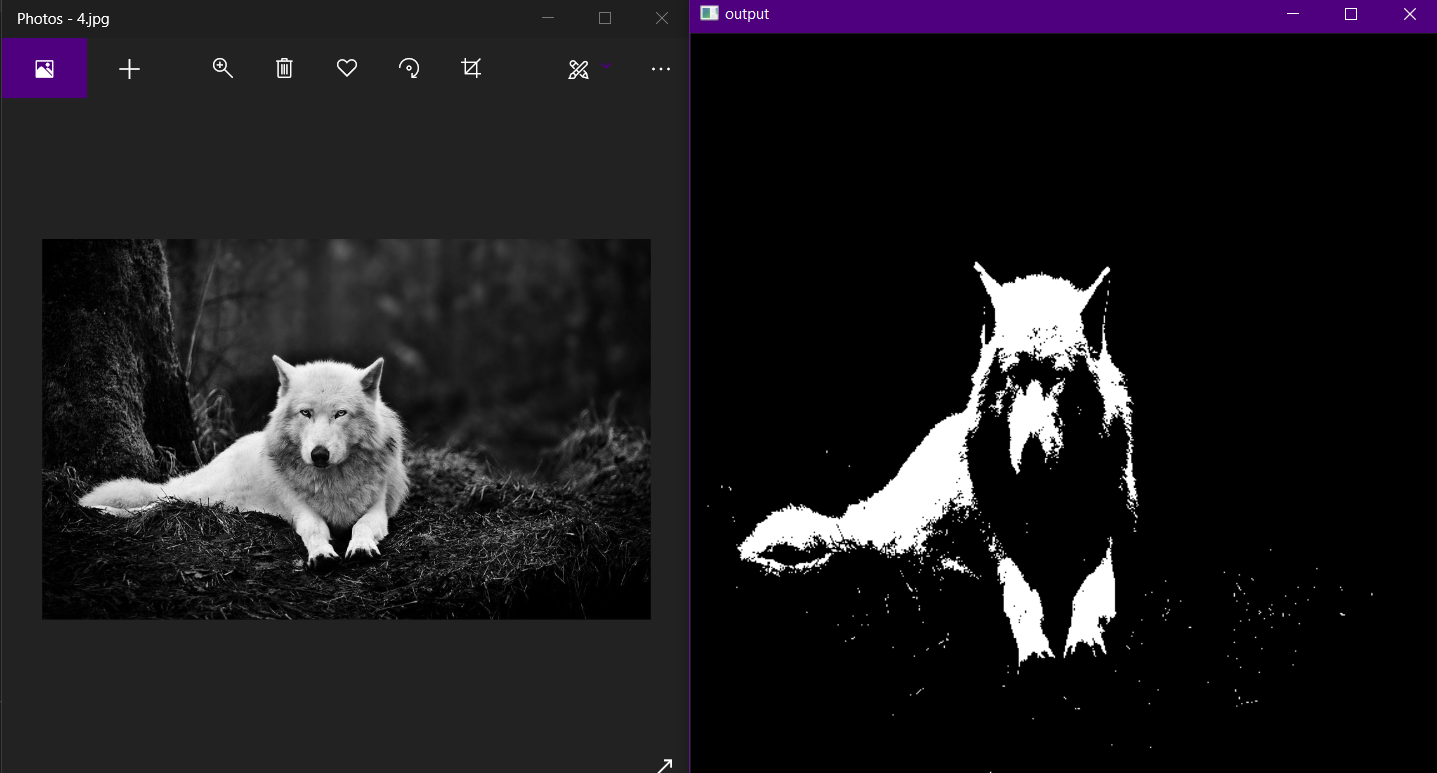Maximize the output window
1437x773 pixels.
point(1351,14)
